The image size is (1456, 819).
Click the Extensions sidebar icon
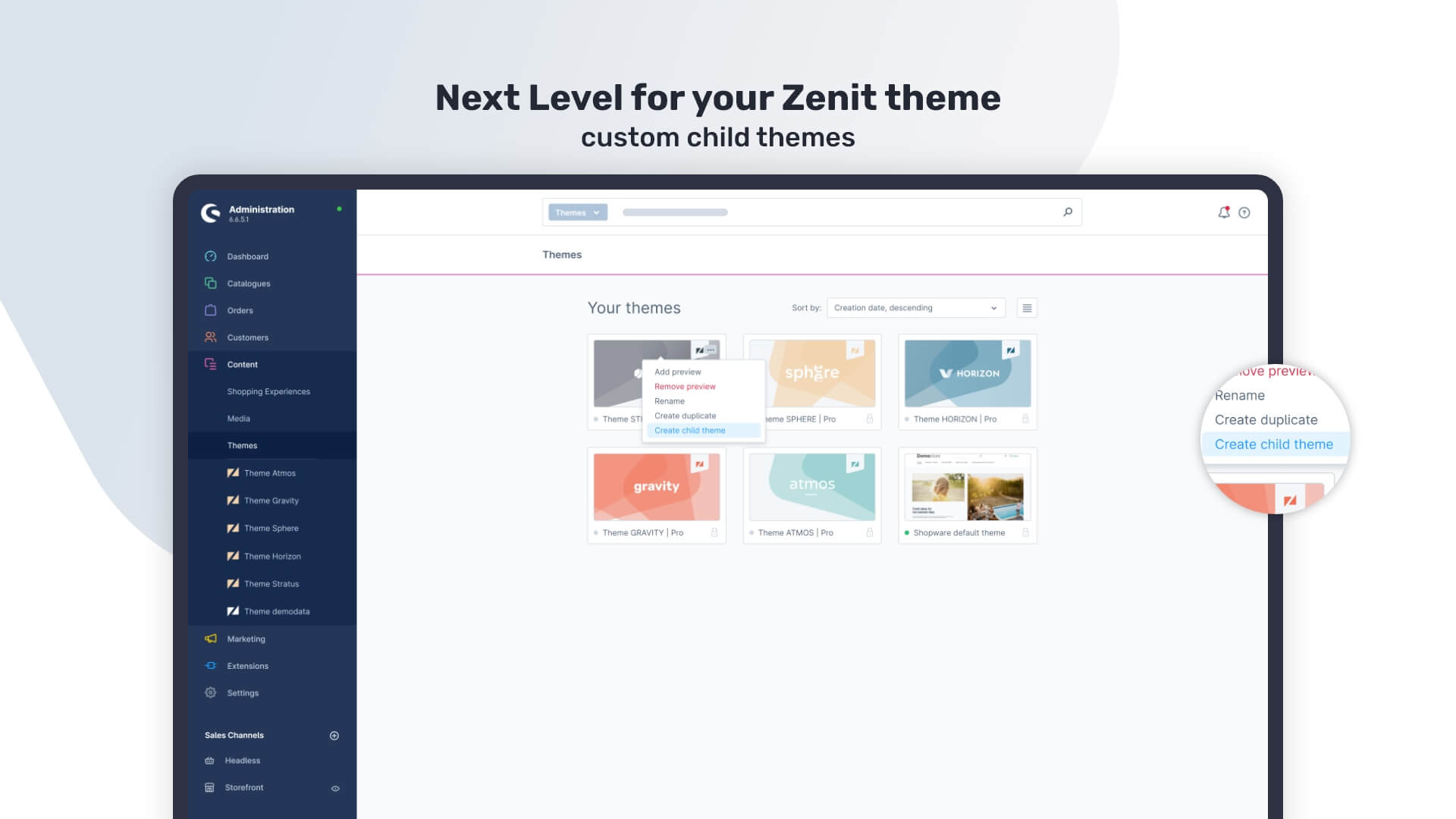[209, 665]
